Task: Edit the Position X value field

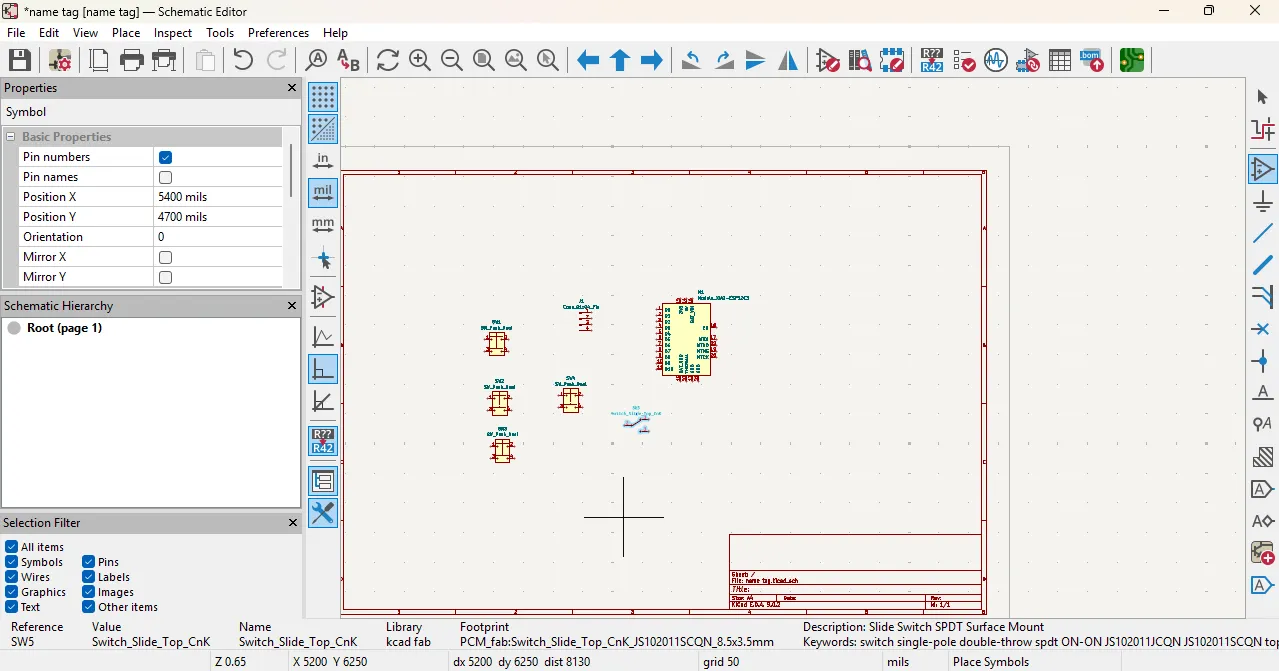Action: tap(218, 197)
